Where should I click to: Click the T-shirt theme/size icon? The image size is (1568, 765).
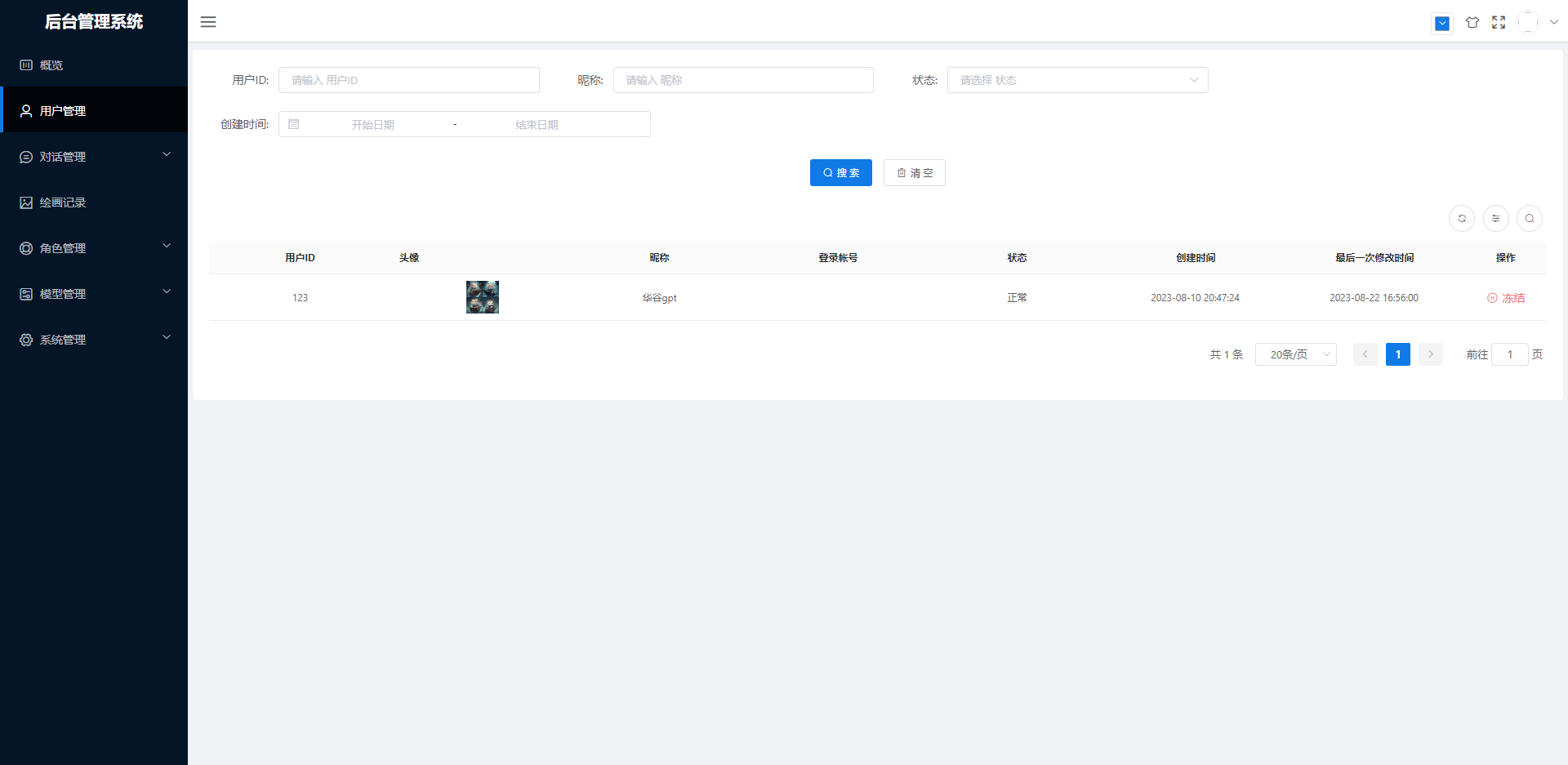tap(1472, 23)
